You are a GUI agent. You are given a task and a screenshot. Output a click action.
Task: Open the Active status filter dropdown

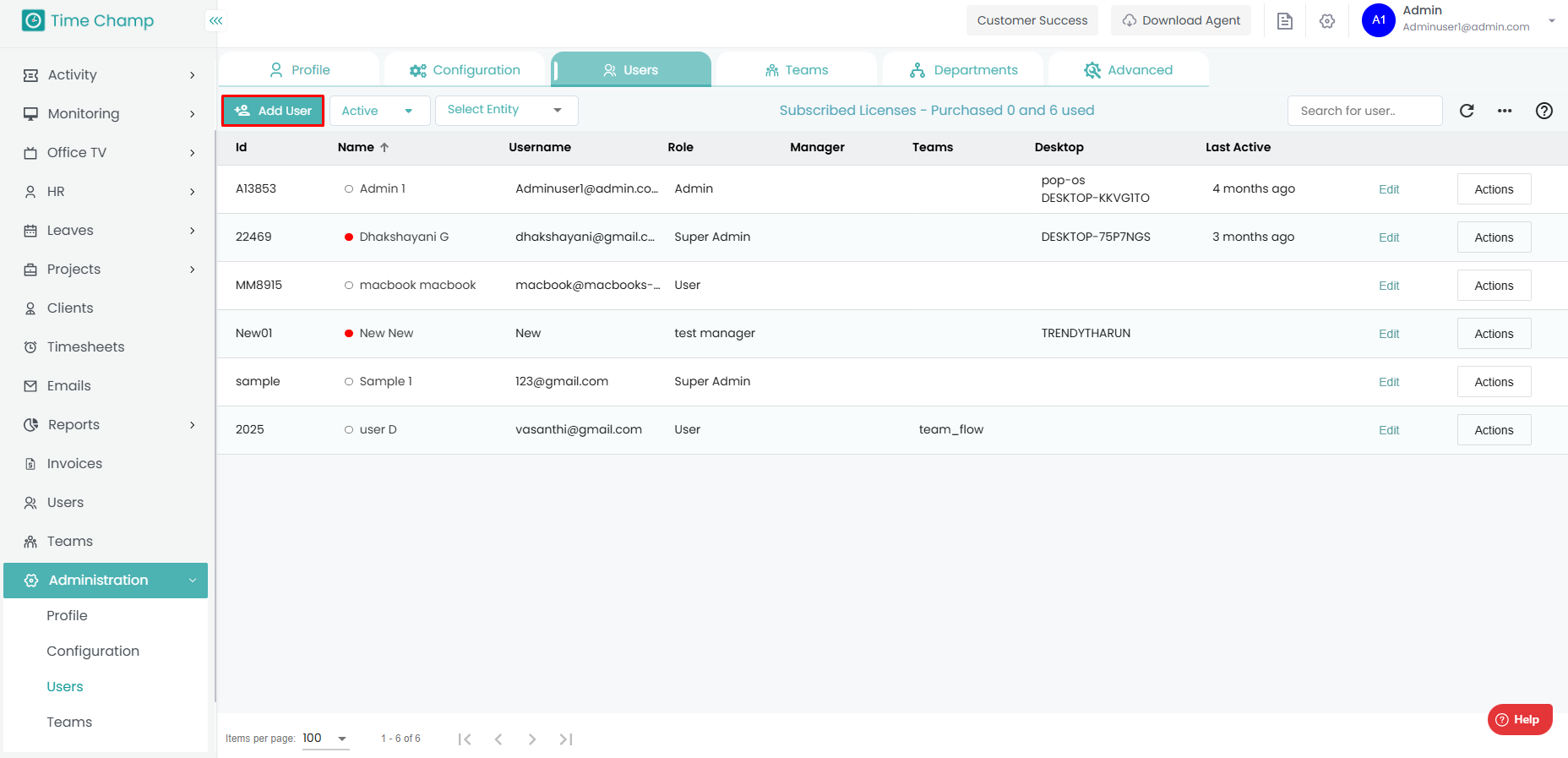coord(379,111)
